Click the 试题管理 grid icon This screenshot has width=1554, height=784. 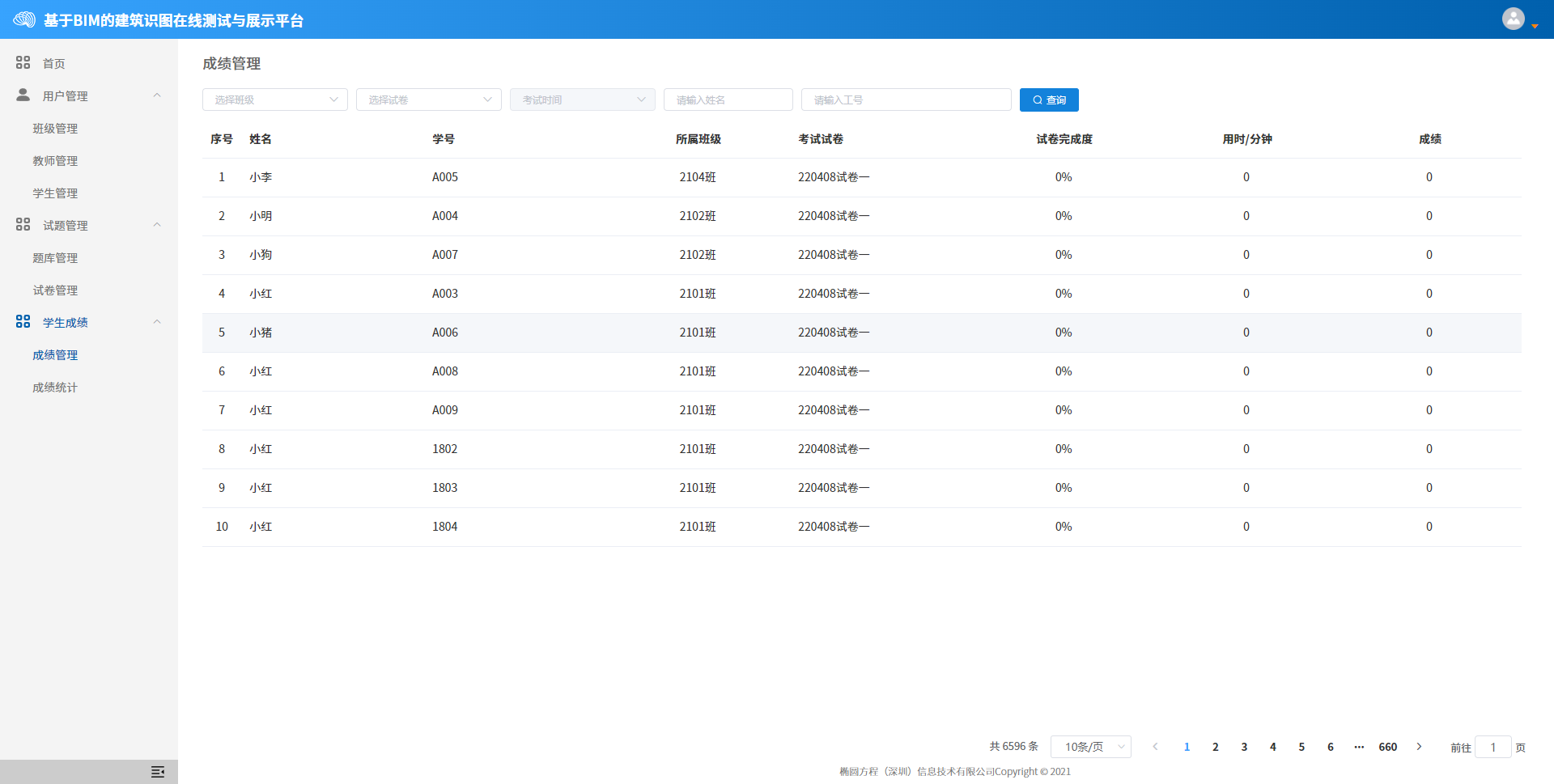coord(23,224)
